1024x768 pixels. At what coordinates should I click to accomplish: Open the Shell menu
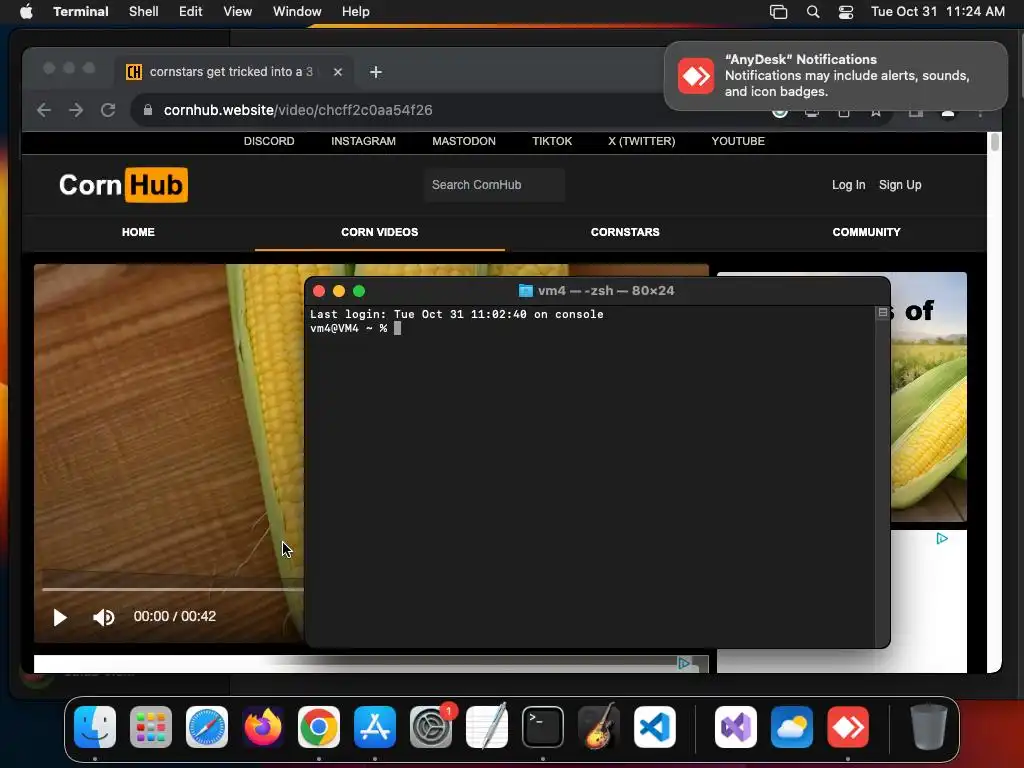click(144, 11)
